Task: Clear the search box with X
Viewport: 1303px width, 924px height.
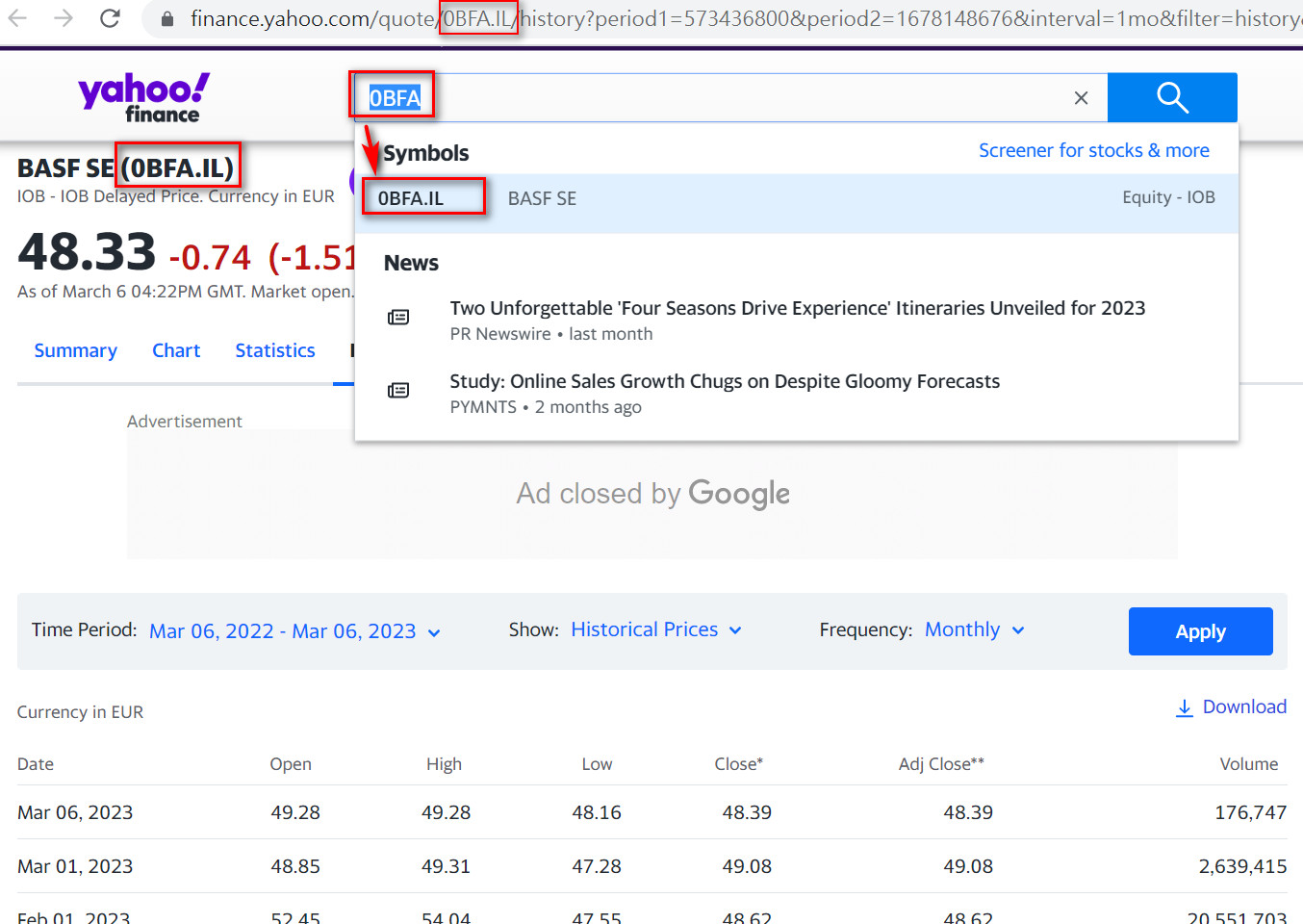Action: click(1081, 97)
